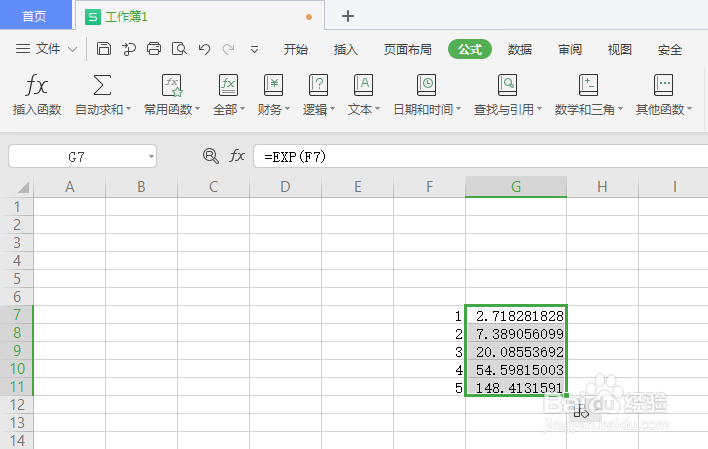Open the Lookup and Reference (查找与引用) icon
The image size is (708, 449).
pyautogui.click(x=507, y=85)
